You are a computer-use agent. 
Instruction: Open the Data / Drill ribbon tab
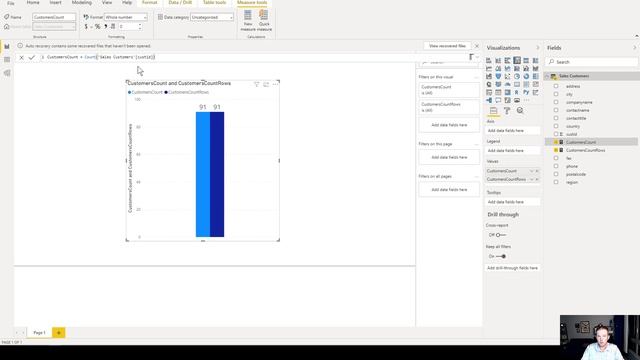(180, 2)
